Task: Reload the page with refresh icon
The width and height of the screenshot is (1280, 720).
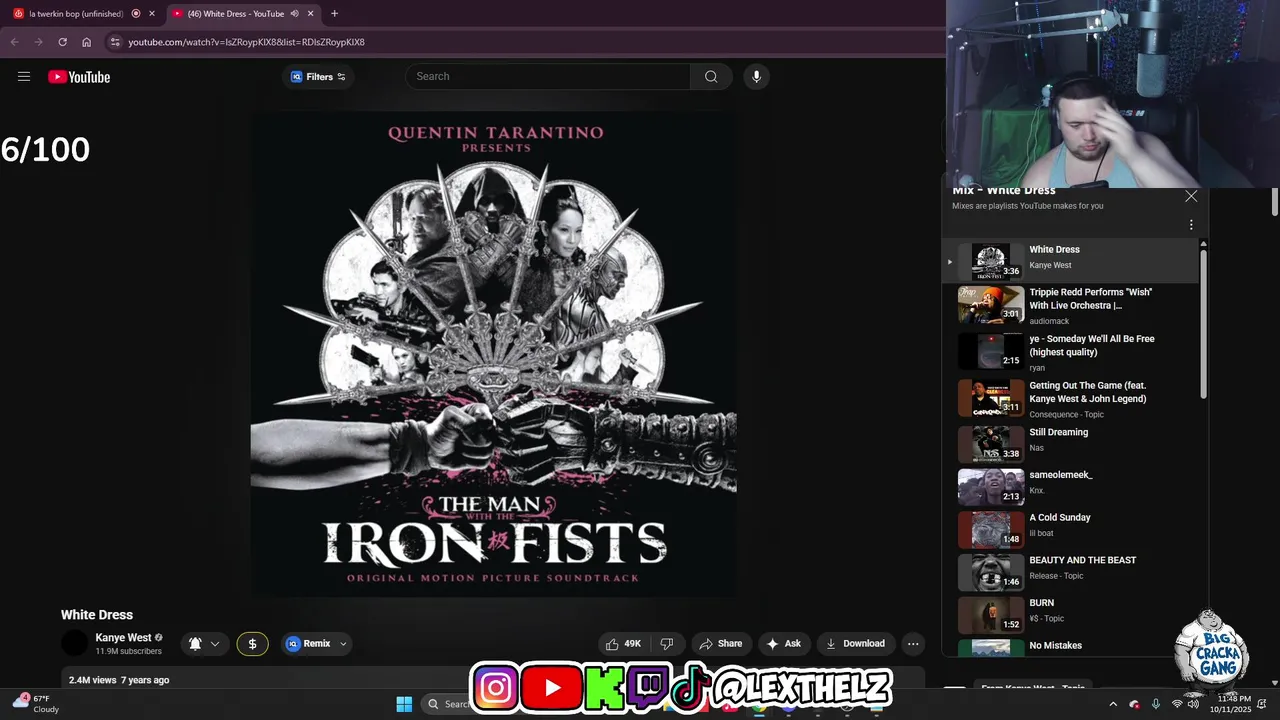Action: pos(62,42)
